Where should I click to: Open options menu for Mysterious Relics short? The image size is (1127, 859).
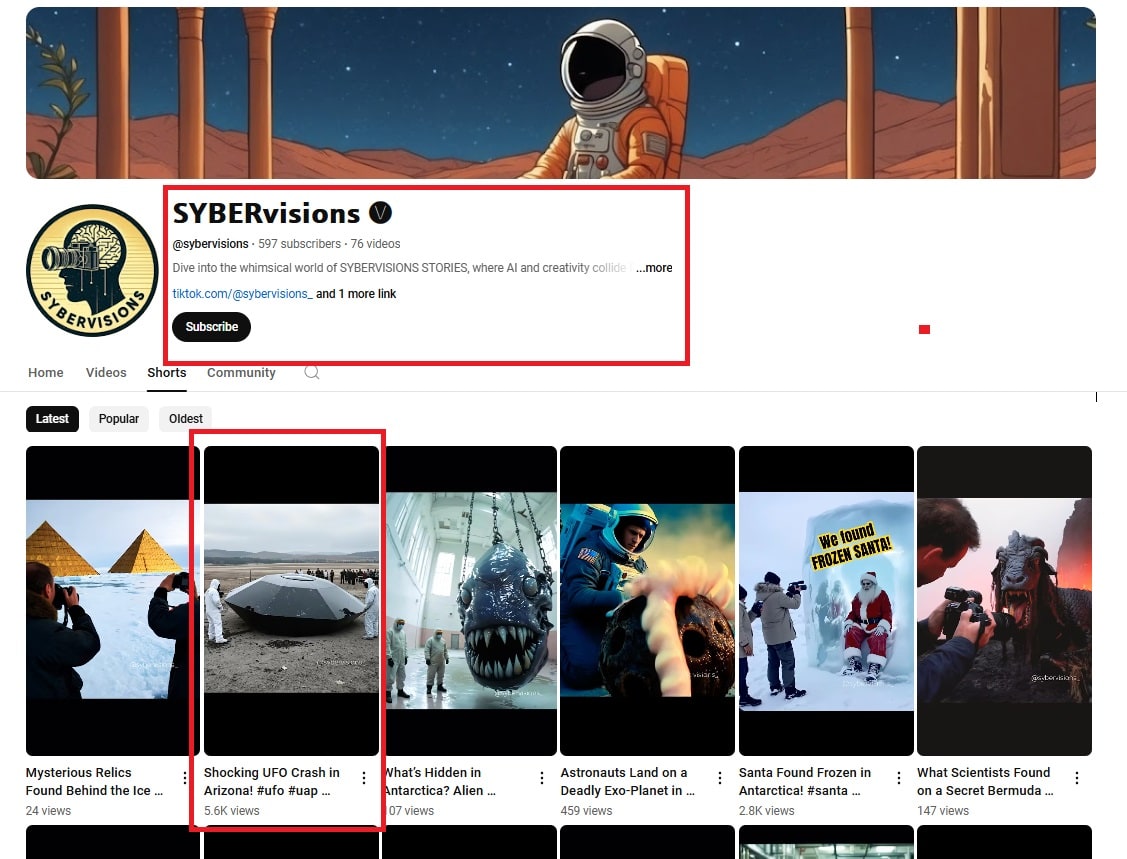click(x=185, y=778)
